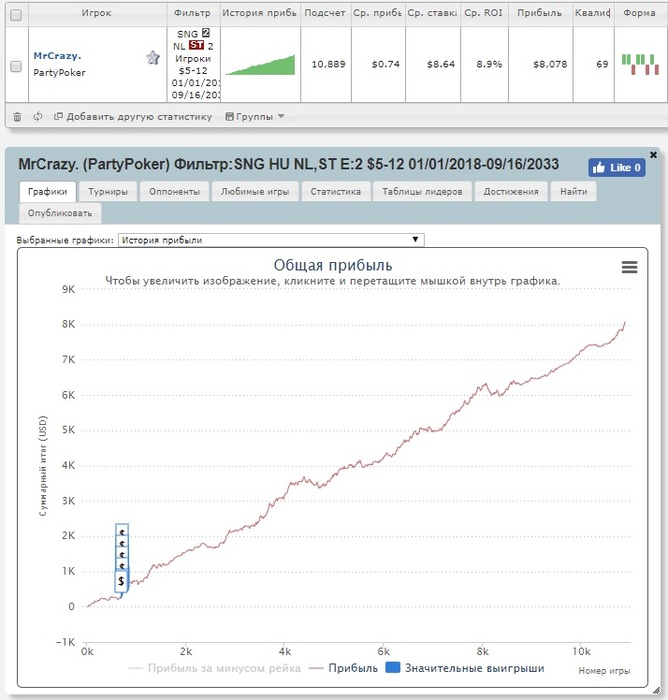Click the blue Значительные выигрыши legend swatch
The width and height of the screenshot is (668, 700).
coord(392,668)
